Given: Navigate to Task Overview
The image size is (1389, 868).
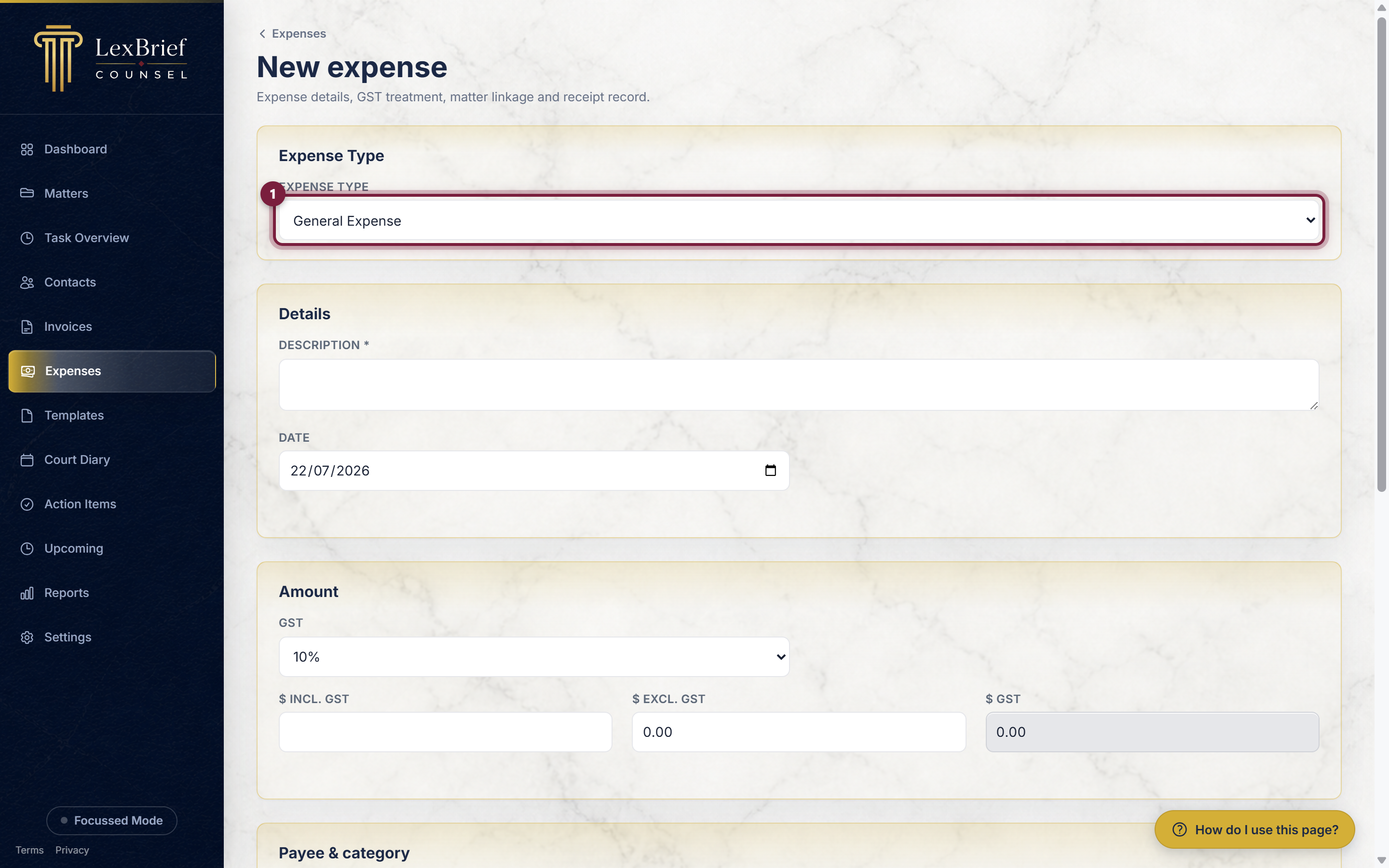Looking at the screenshot, I should pos(112,238).
